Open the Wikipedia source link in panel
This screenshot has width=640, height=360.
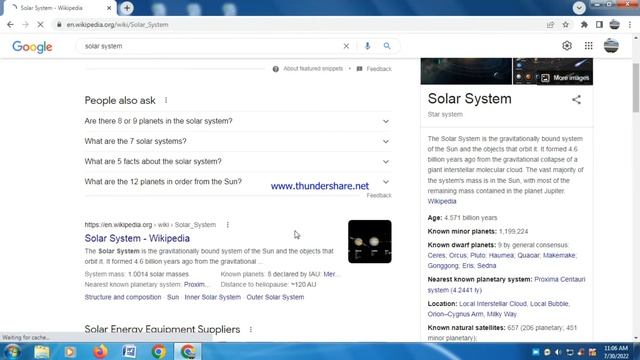[x=442, y=201]
